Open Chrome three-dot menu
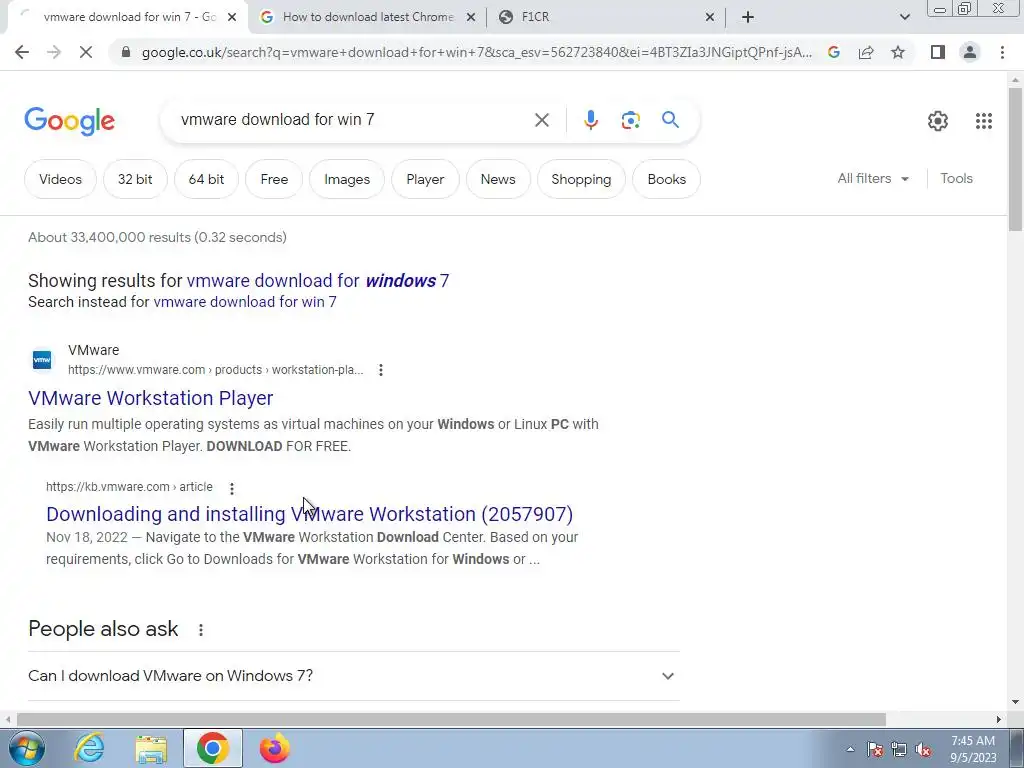This screenshot has width=1024, height=768. (x=1002, y=52)
